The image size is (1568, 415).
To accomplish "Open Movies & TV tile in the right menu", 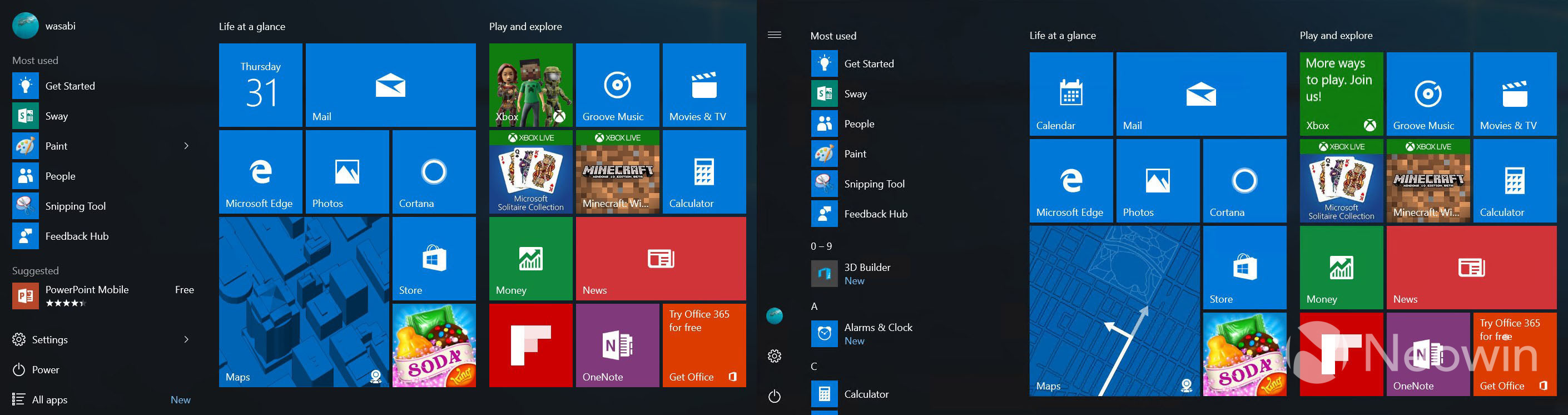I will click(1515, 94).
